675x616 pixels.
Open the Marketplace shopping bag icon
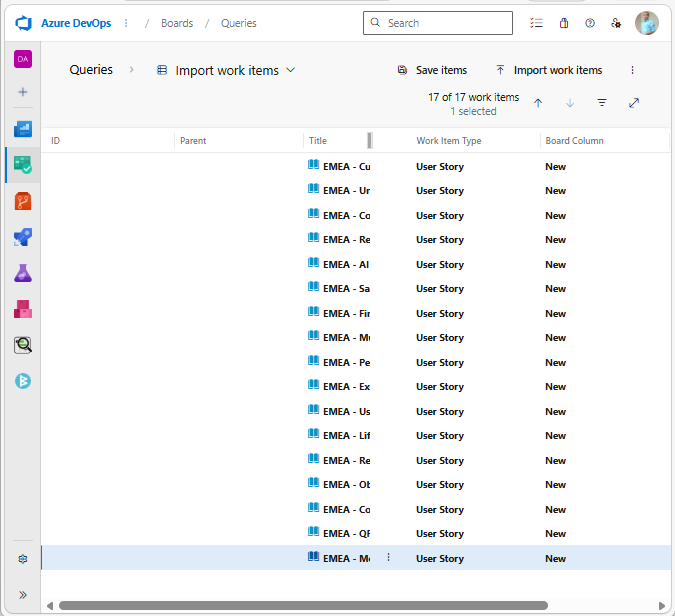564,23
